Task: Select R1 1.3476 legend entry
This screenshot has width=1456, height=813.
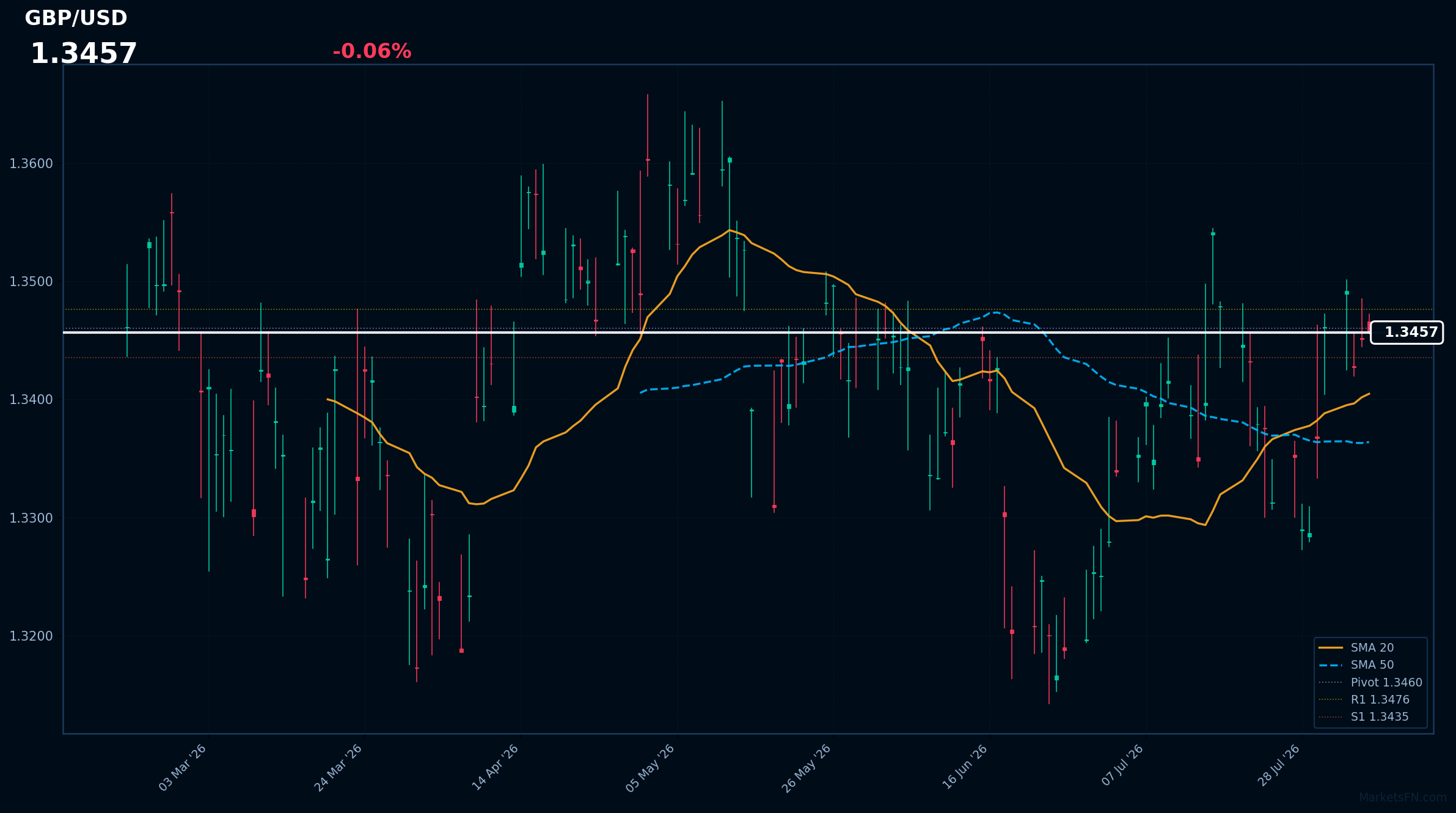Action: click(x=1363, y=700)
